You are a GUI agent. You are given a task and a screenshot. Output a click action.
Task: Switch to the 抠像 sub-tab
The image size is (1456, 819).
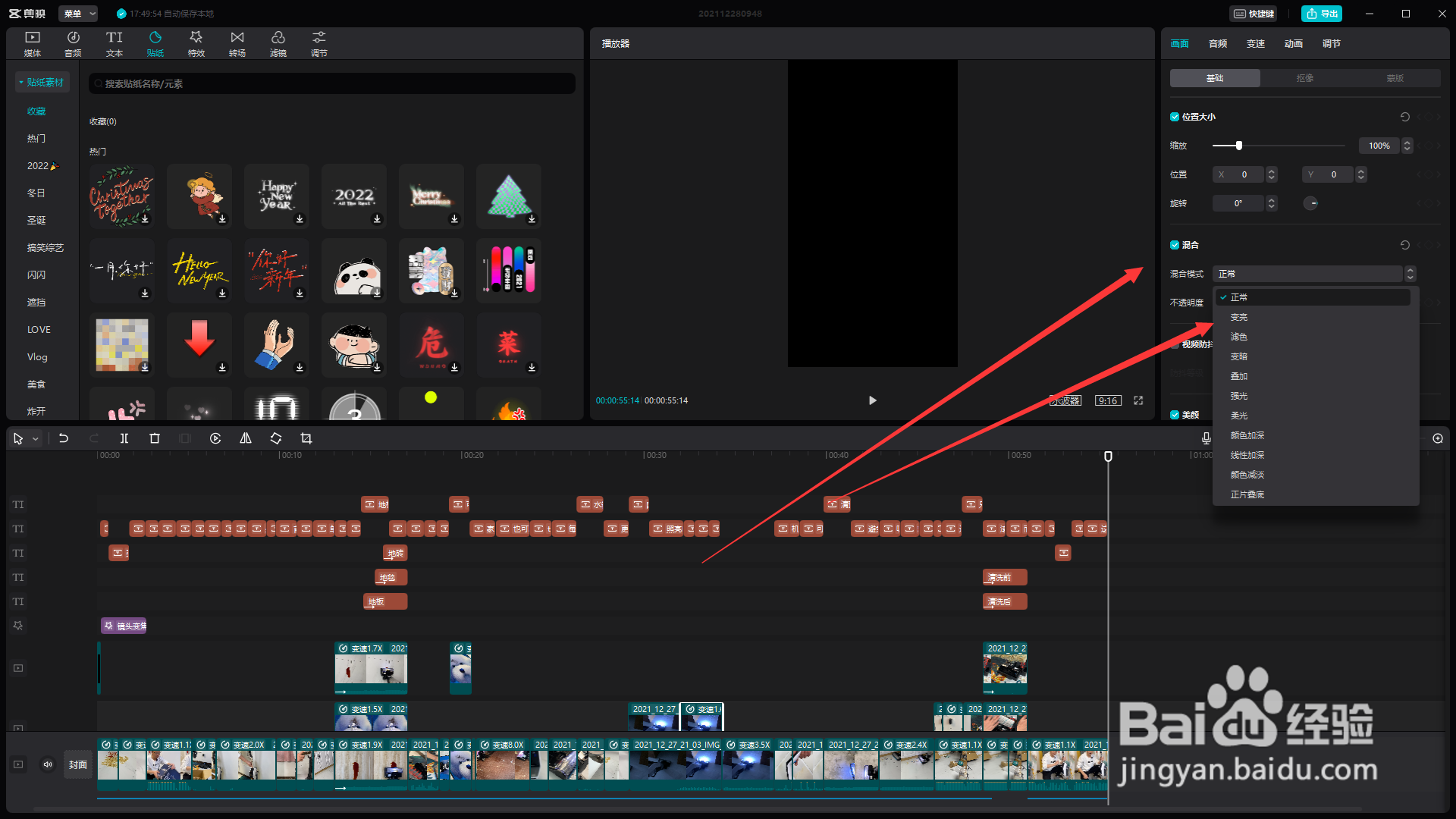pos(1304,78)
